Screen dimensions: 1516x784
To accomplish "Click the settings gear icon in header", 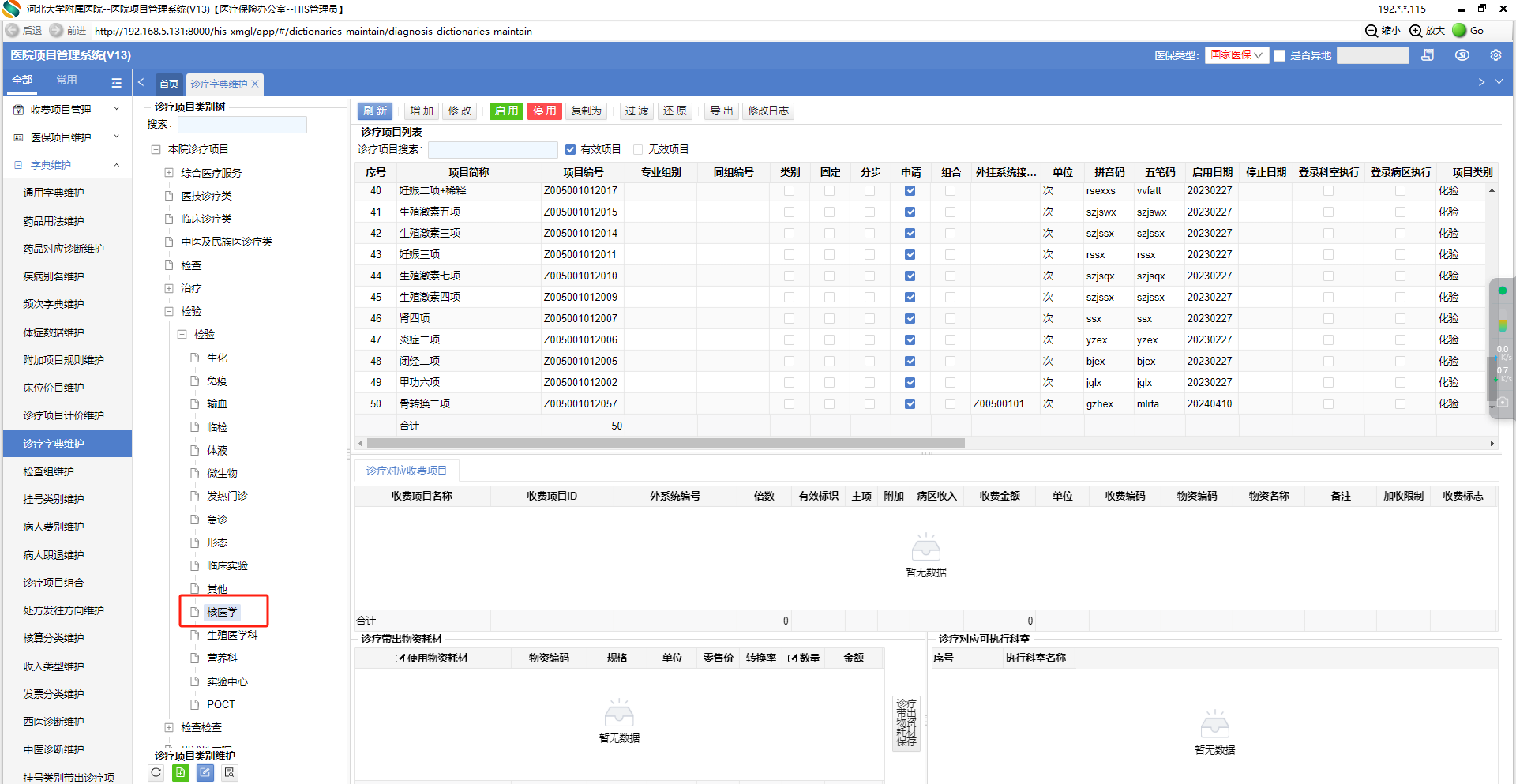I will 1495,55.
